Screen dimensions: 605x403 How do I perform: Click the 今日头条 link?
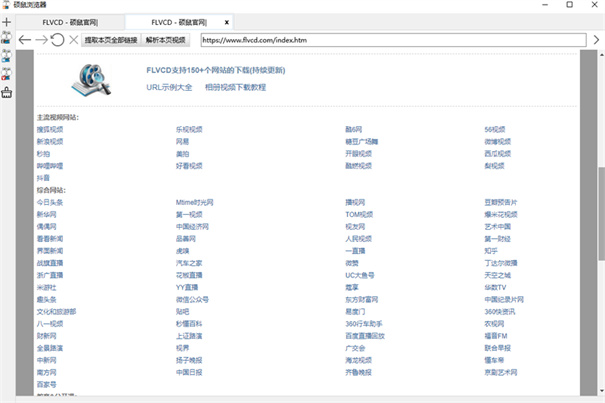(x=50, y=202)
